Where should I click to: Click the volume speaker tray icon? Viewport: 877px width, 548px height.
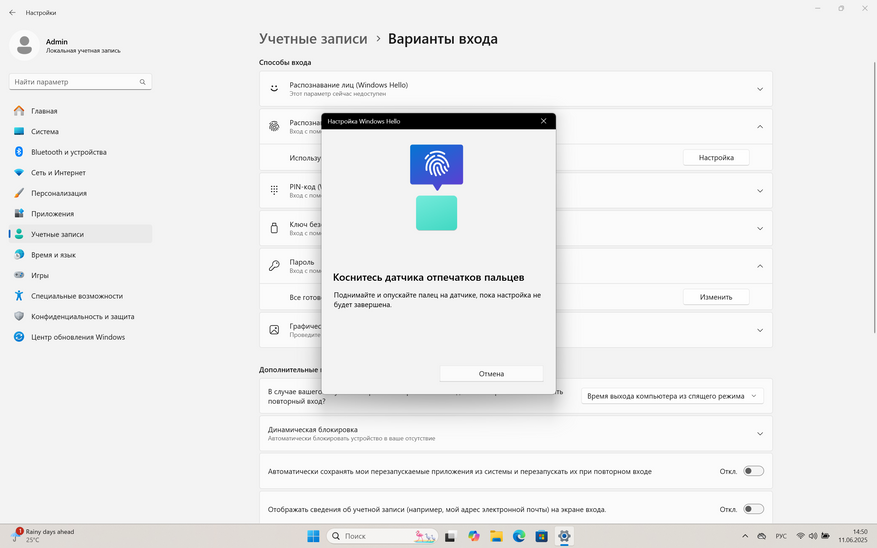(813, 536)
